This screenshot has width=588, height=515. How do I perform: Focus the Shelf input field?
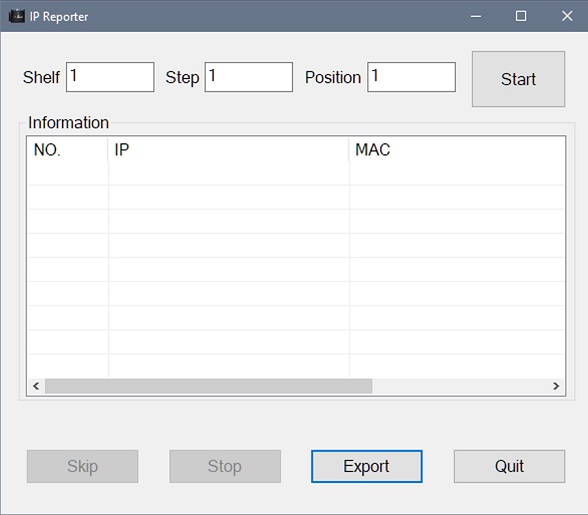click(x=110, y=77)
